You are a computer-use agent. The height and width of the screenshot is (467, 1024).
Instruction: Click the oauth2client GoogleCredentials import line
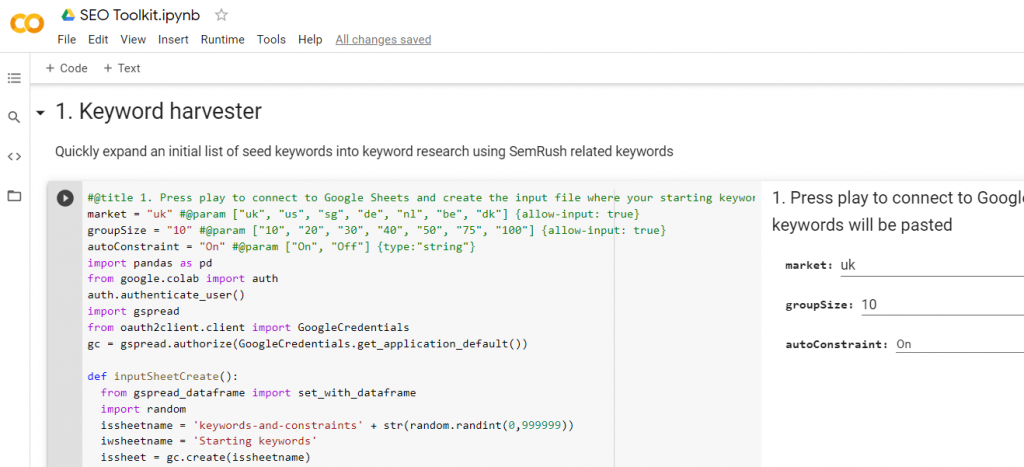coord(248,327)
